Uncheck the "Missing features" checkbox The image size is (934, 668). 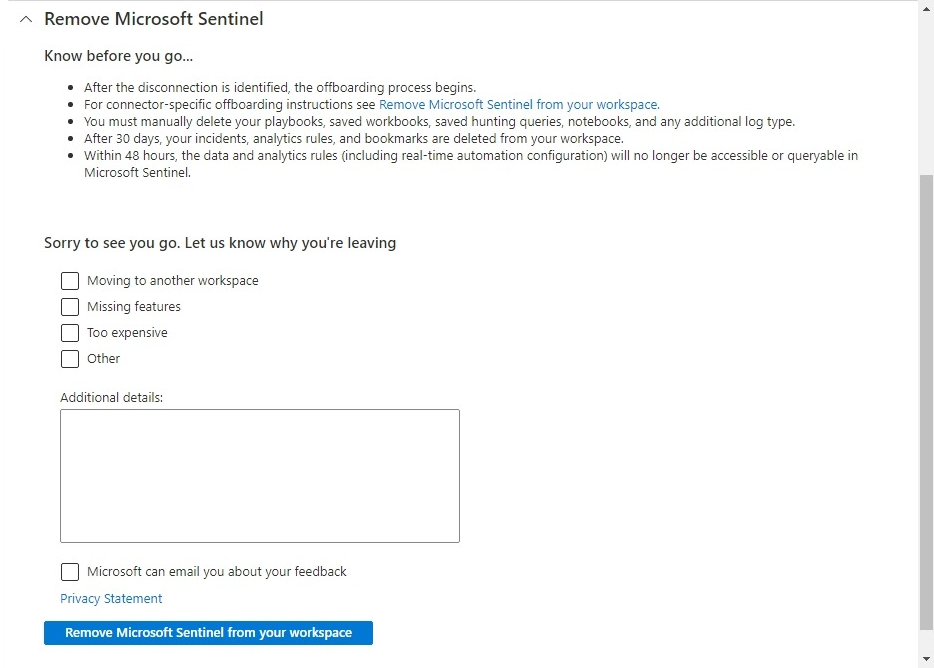point(69,307)
